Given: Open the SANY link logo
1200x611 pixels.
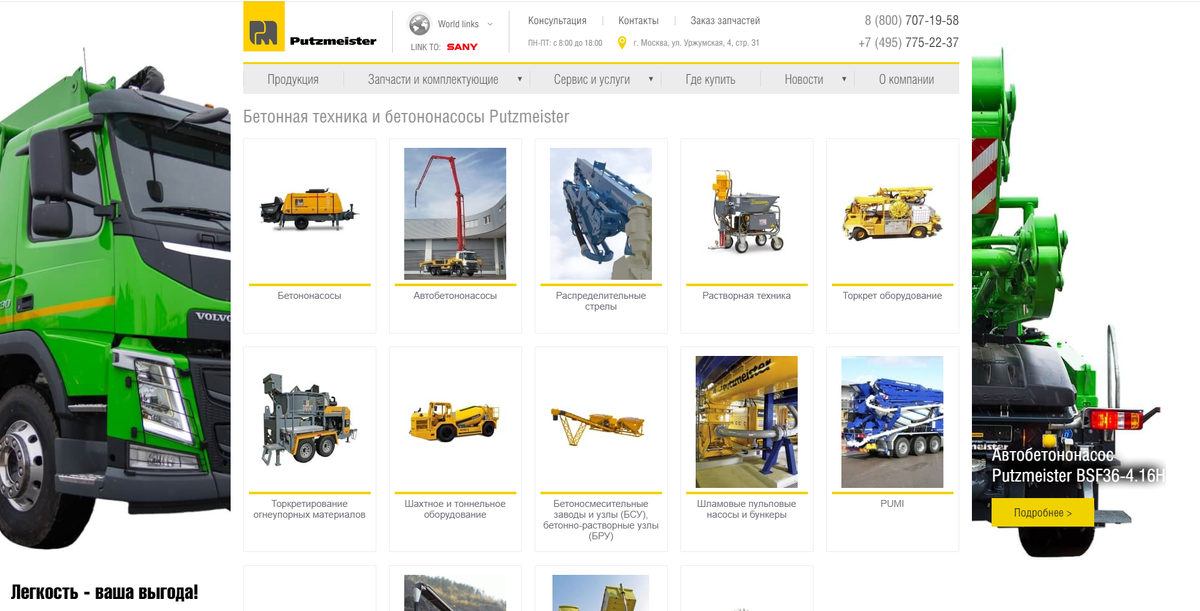Looking at the screenshot, I should point(462,47).
